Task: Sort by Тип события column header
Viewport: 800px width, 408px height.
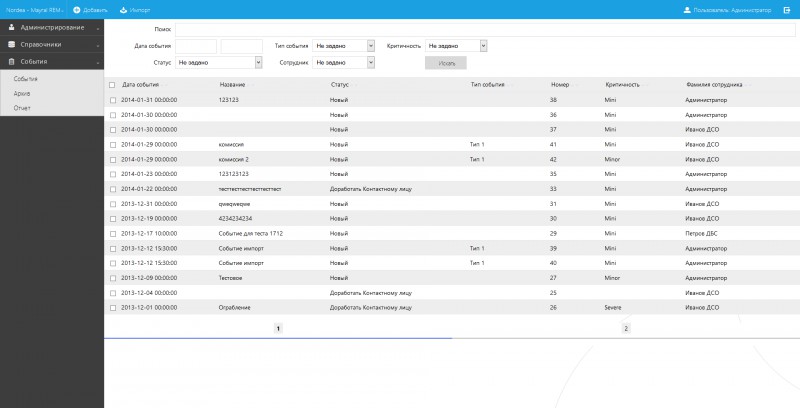Action: tap(487, 85)
